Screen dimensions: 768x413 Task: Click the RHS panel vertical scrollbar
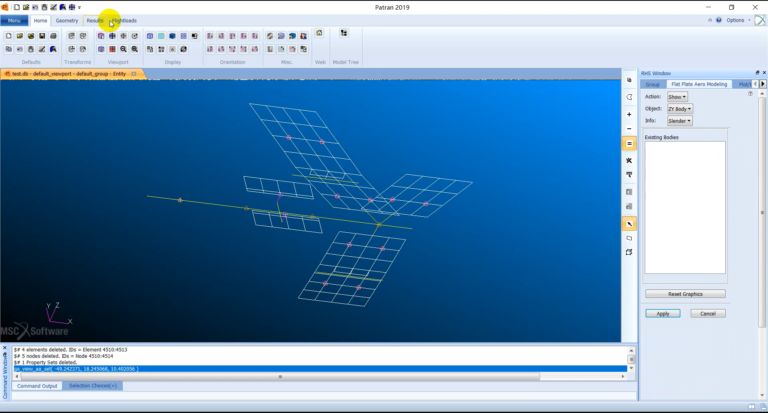tap(762, 213)
